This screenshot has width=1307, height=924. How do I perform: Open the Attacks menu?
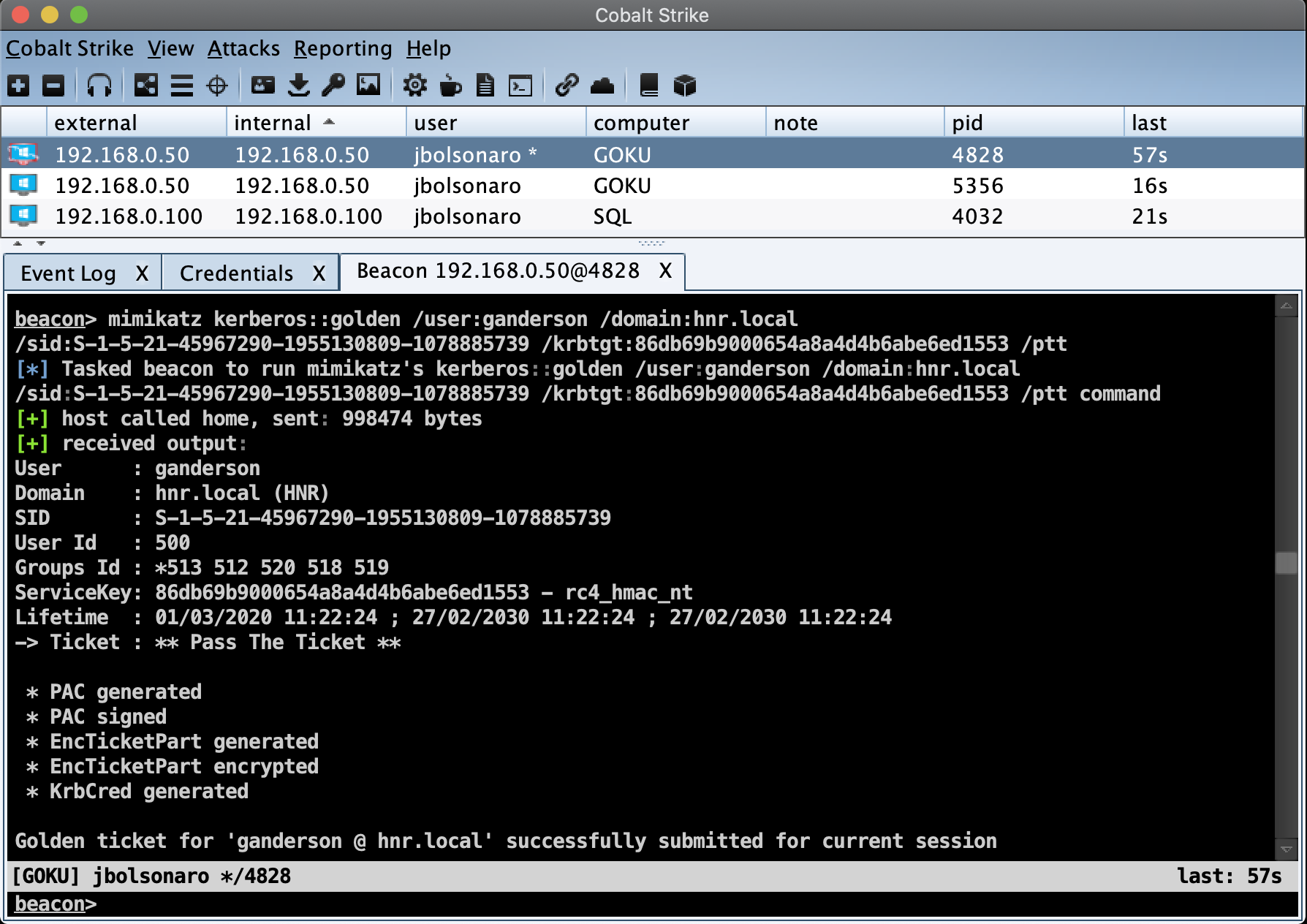(x=243, y=48)
